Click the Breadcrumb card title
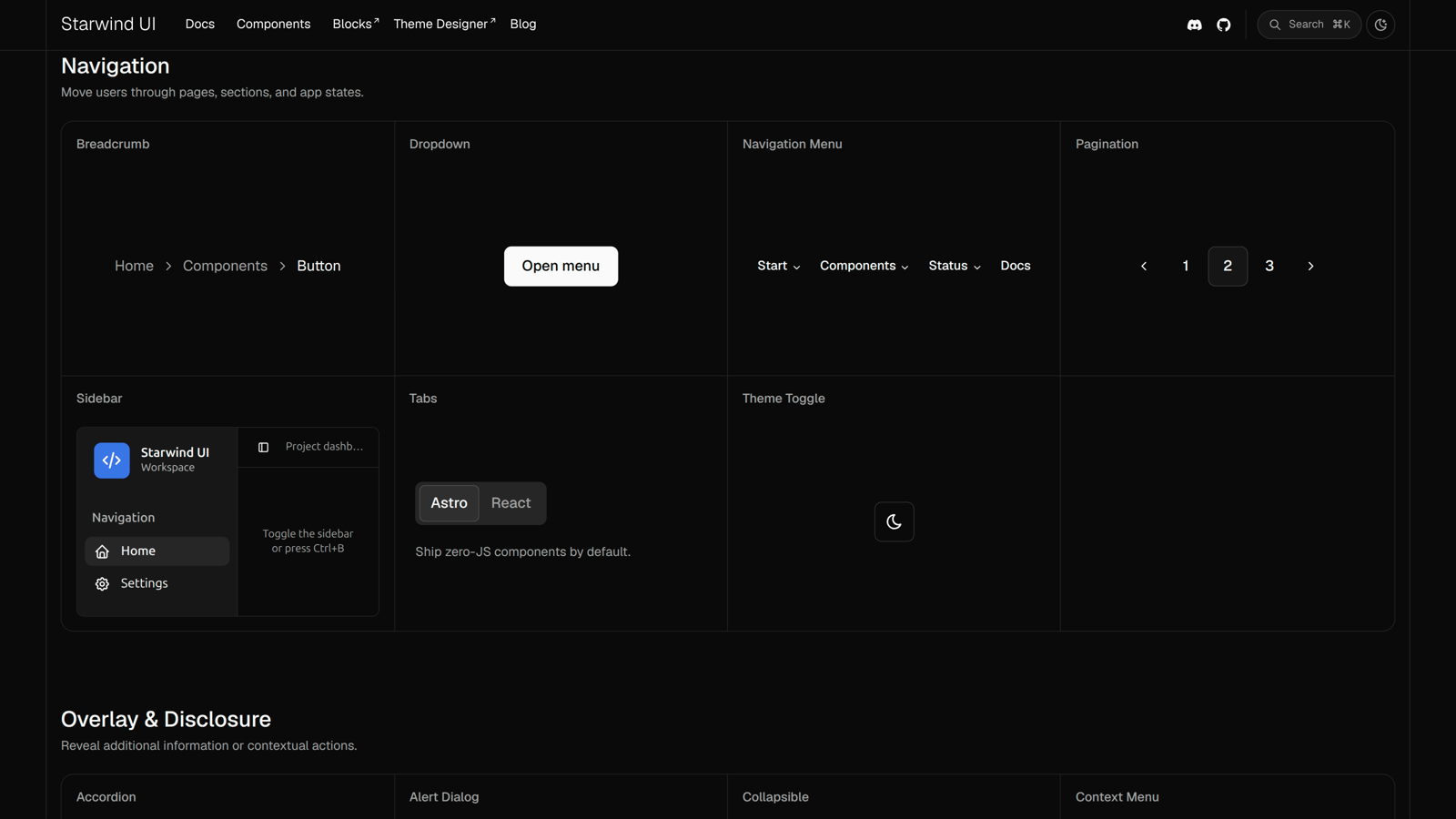Image resolution: width=1456 pixels, height=819 pixels. [113, 144]
